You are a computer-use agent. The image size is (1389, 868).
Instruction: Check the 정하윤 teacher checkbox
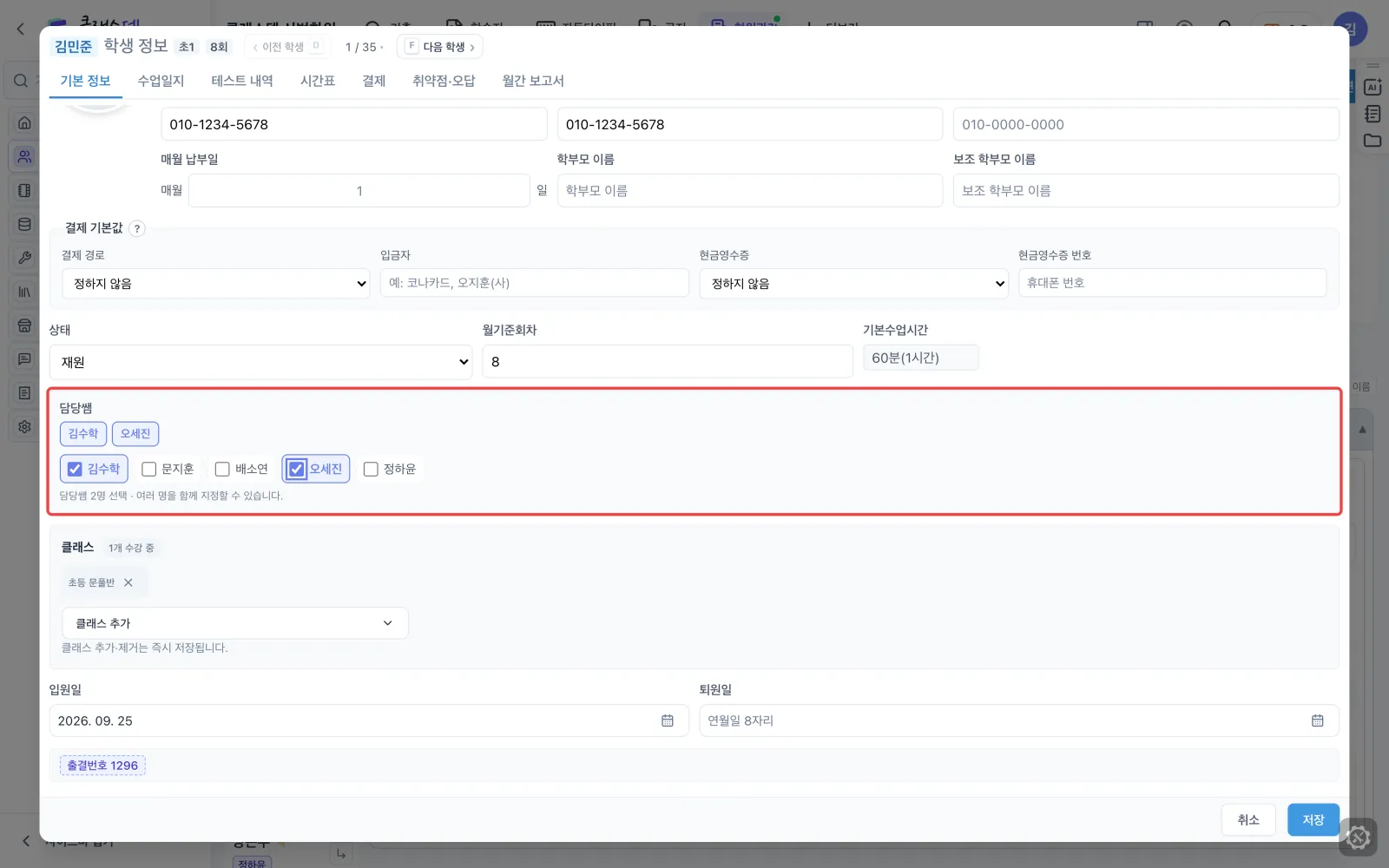(371, 470)
